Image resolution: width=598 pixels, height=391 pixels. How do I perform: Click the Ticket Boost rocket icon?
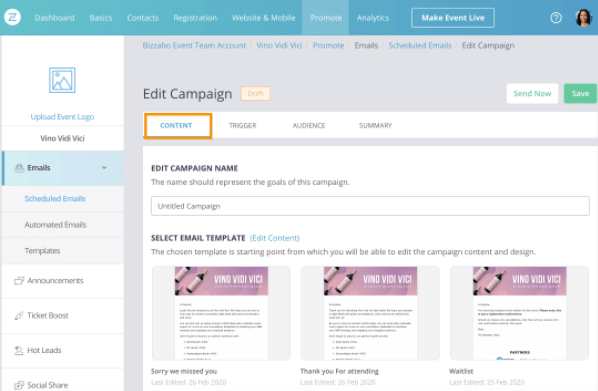pos(19,315)
